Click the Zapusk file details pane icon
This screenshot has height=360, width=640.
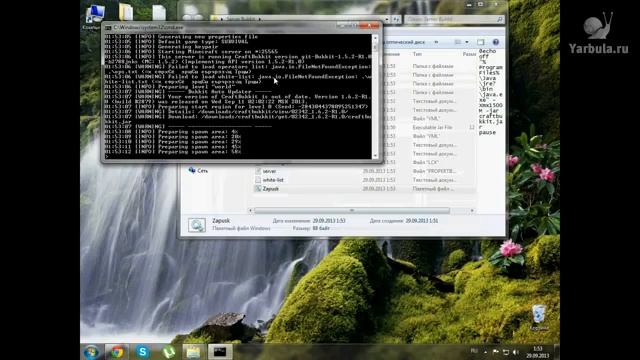click(197, 224)
